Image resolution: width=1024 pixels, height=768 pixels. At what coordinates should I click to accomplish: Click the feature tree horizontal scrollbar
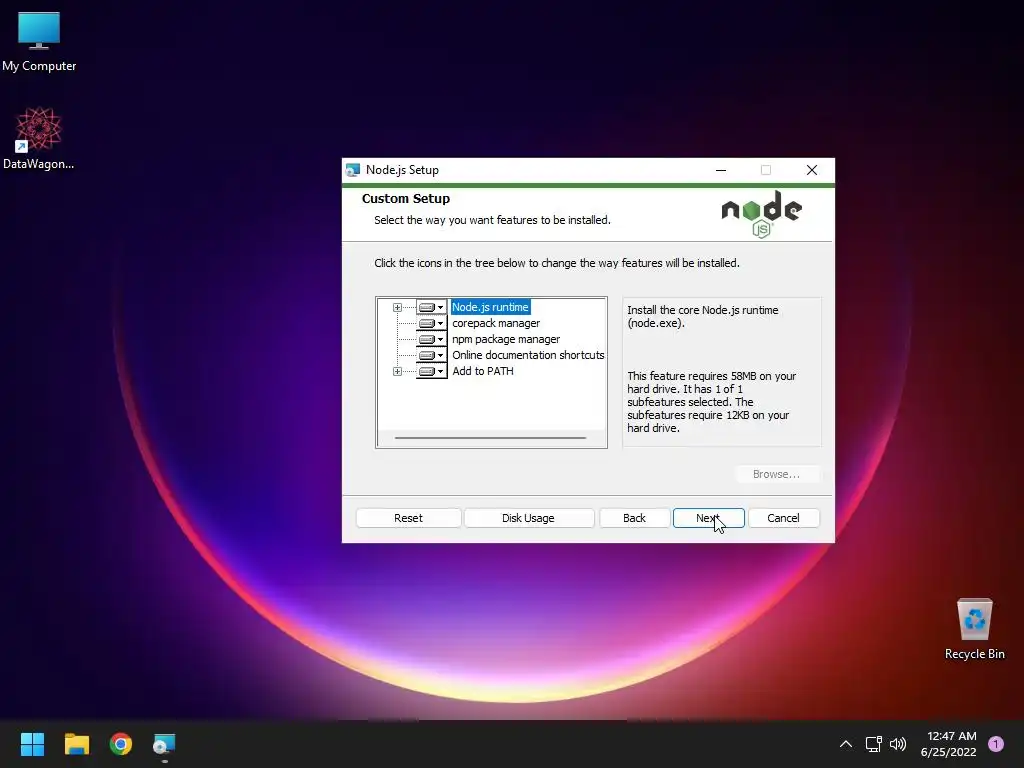490,438
